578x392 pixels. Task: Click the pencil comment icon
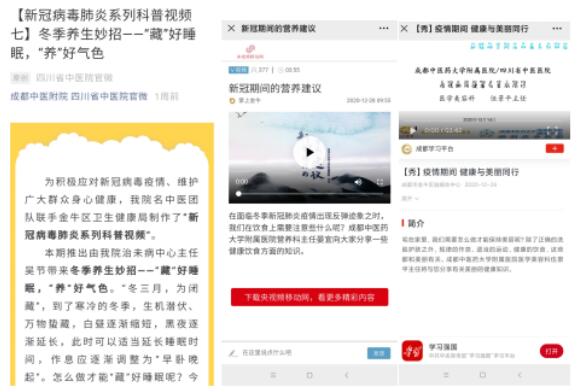[x=233, y=353]
